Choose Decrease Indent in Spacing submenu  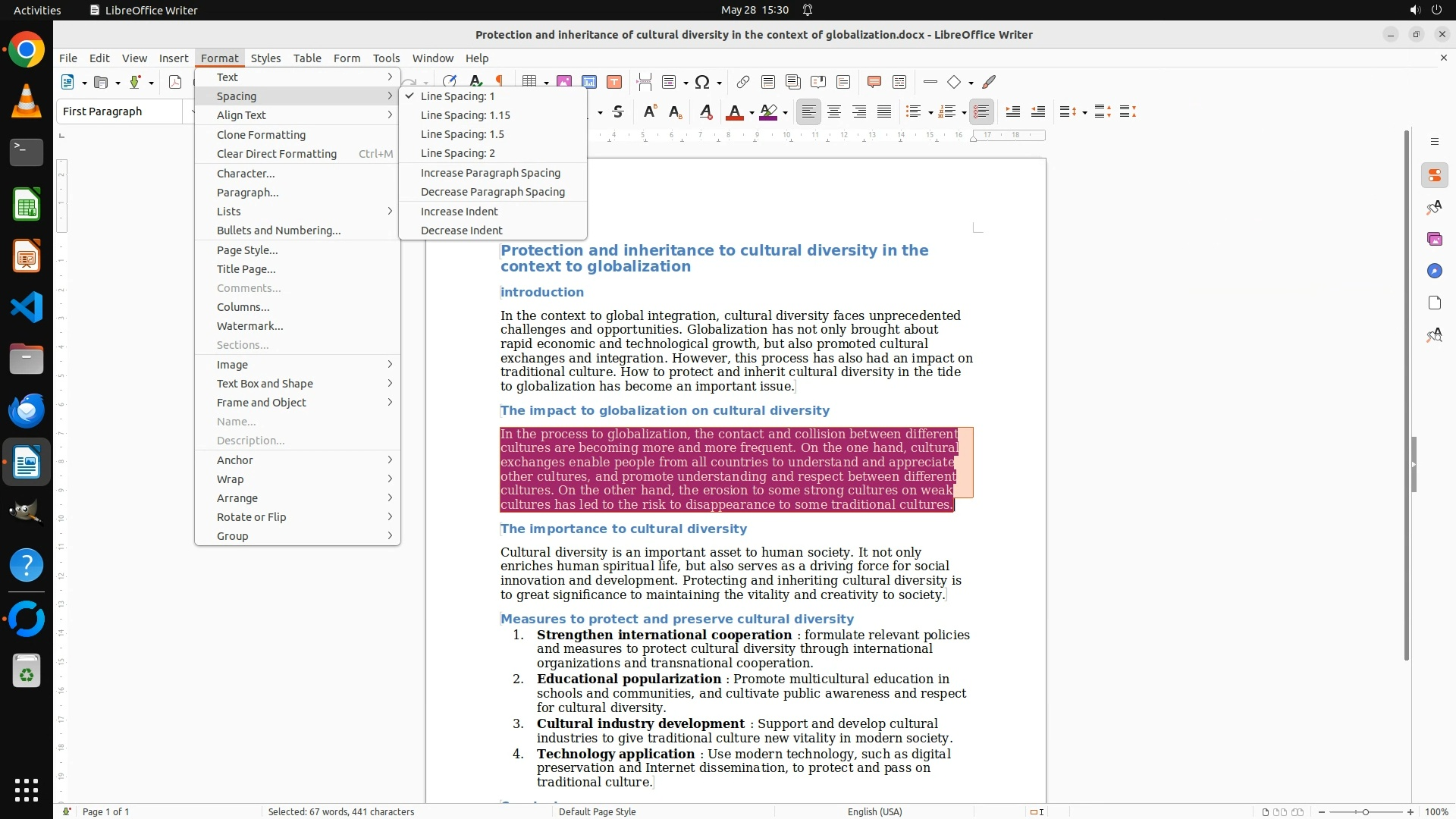(461, 231)
